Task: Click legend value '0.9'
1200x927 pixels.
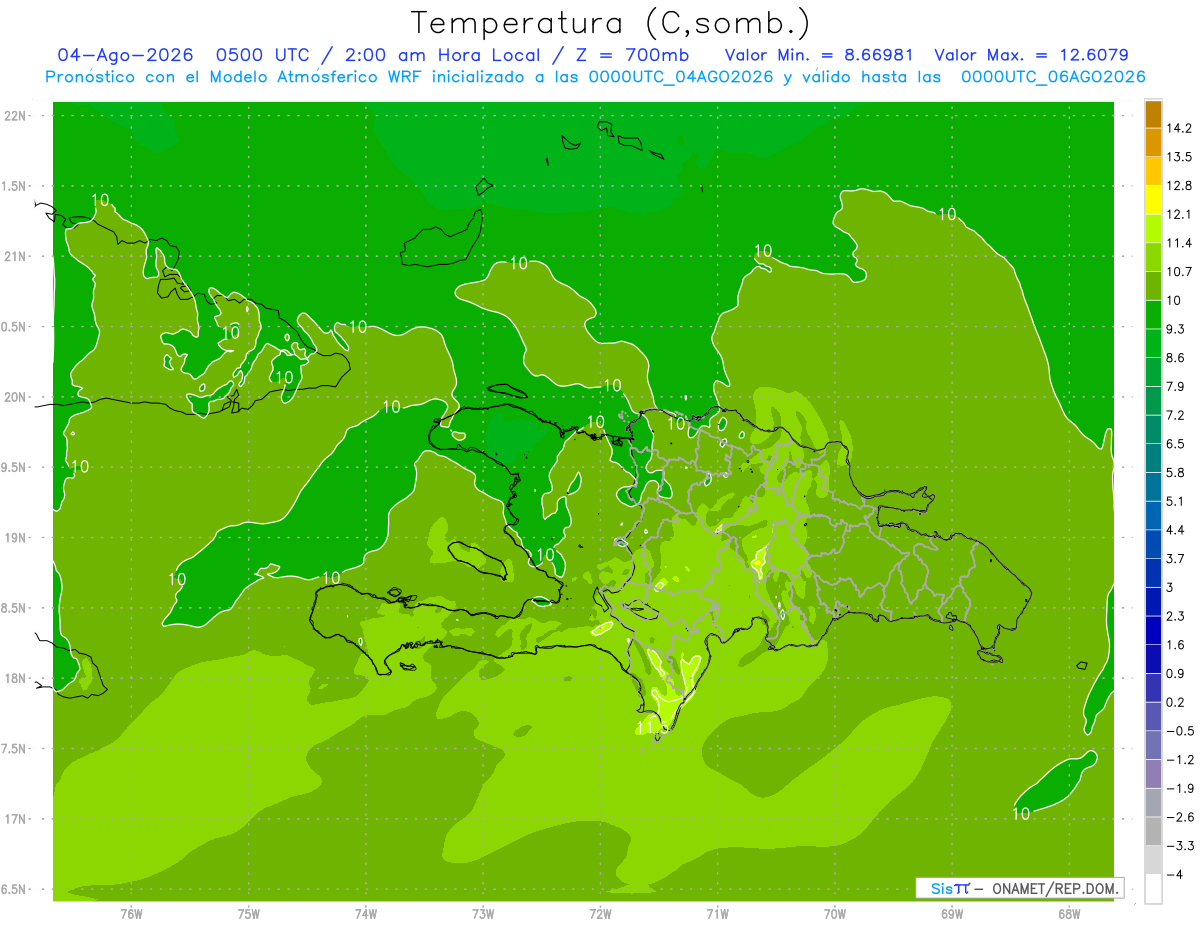Action: (1177, 673)
